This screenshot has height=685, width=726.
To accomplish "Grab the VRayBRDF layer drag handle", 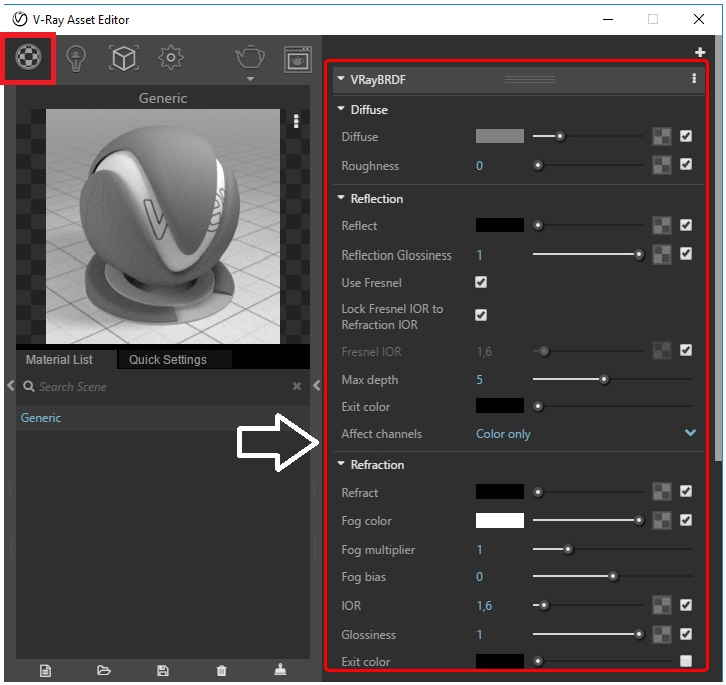I will [x=530, y=79].
